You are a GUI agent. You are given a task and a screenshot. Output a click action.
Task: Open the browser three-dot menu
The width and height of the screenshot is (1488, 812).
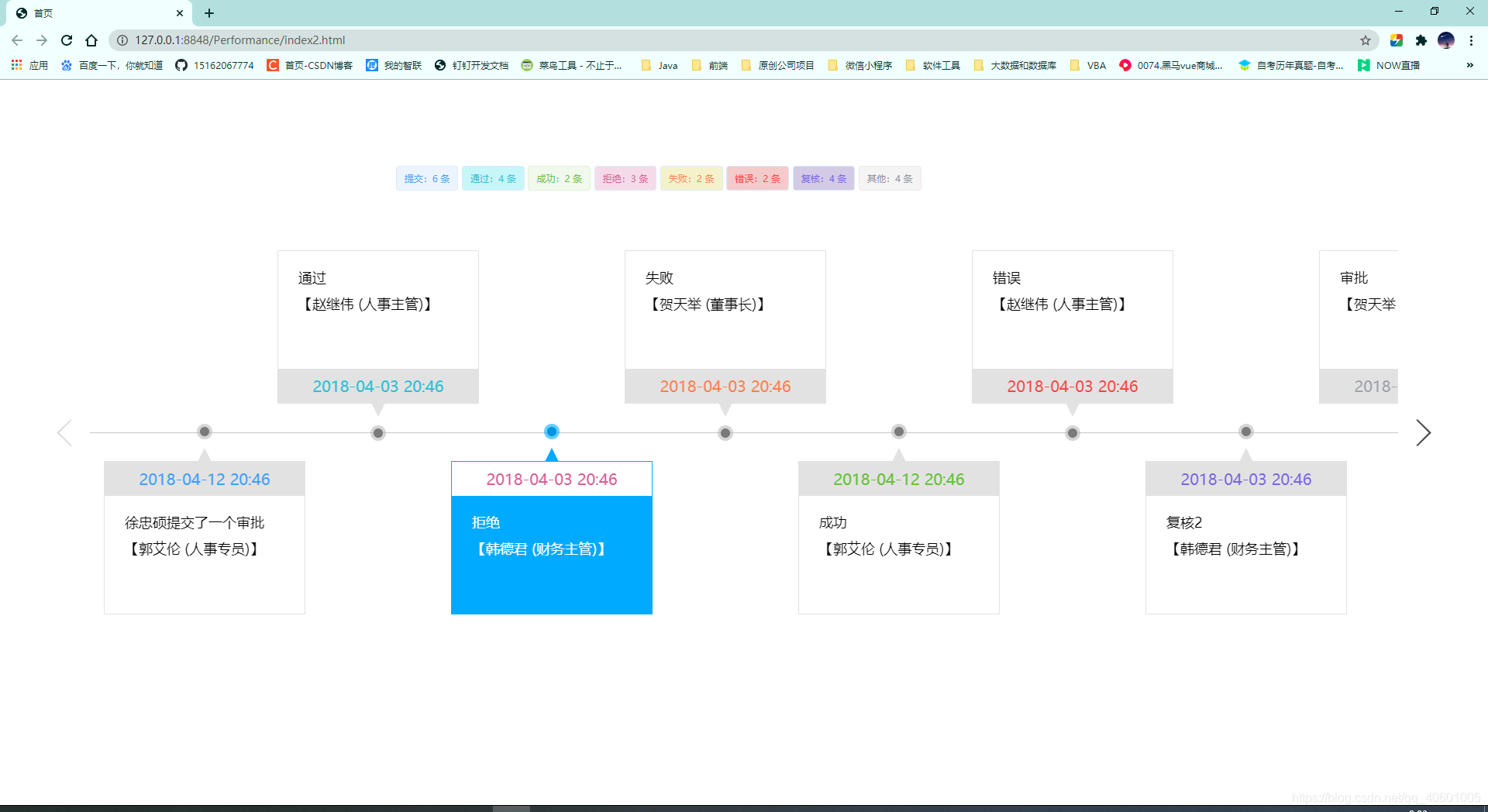(1472, 40)
